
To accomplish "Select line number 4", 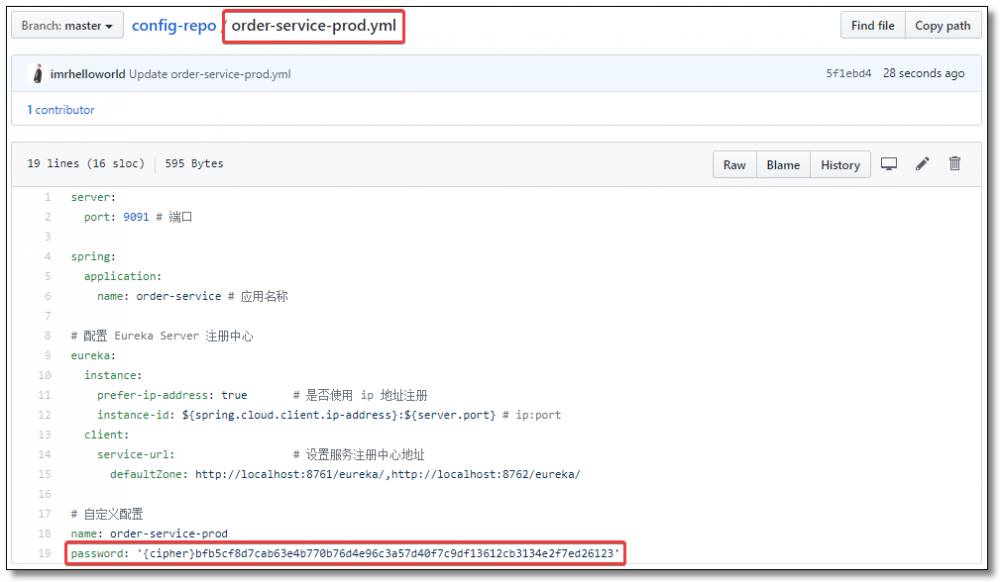I will coord(47,257).
